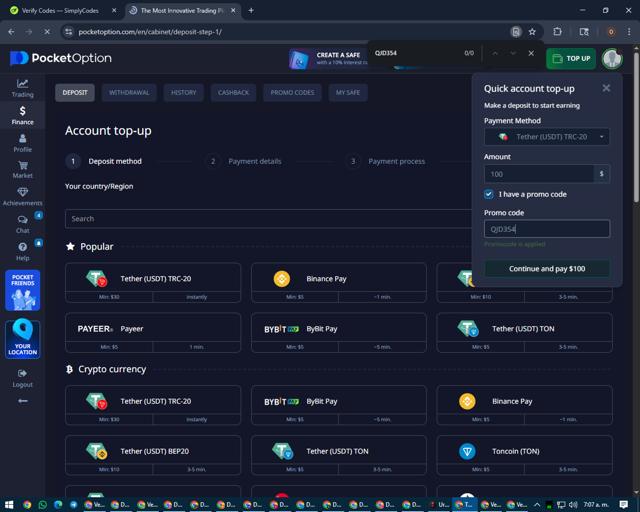Viewport: 640px width, 512px height.
Task: Open the Windows Start menu
Action: pyautogui.click(x=9, y=505)
